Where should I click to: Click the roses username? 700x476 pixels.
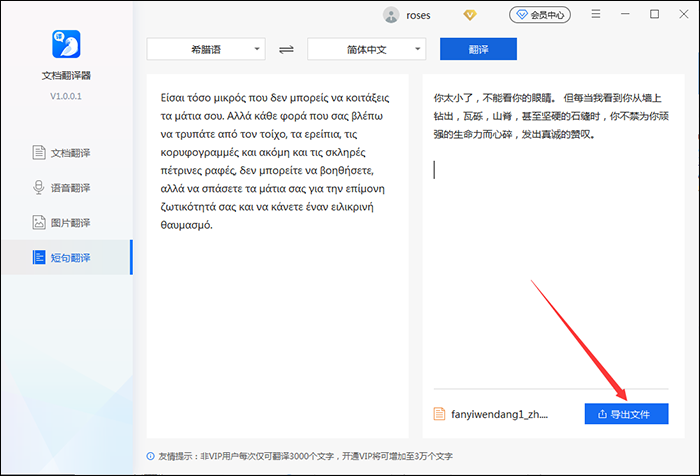pyautogui.click(x=418, y=15)
